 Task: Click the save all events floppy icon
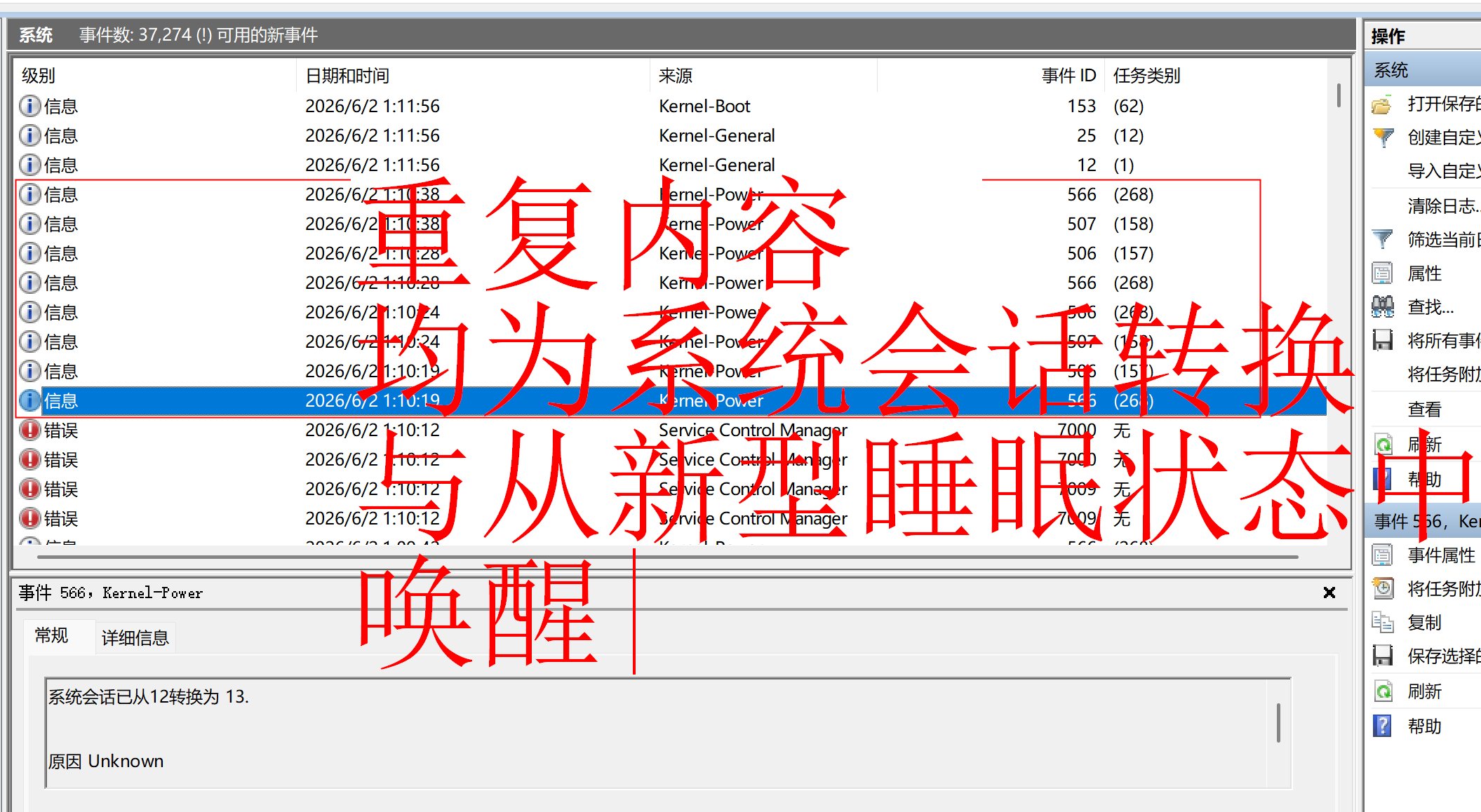click(x=1382, y=341)
